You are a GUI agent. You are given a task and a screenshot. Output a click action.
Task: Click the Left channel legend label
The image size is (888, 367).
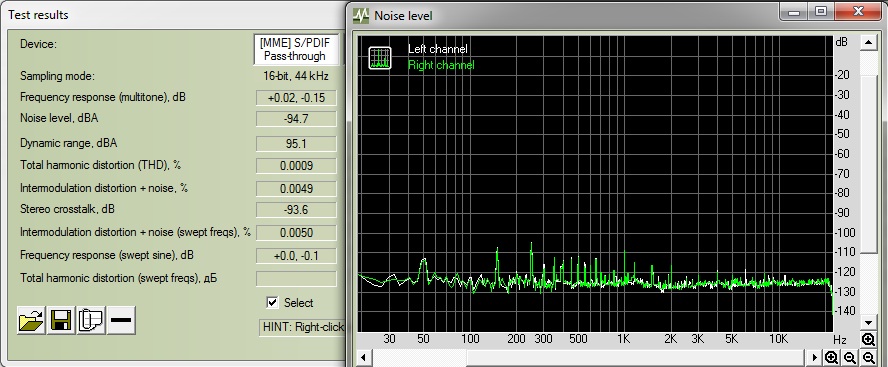437,49
